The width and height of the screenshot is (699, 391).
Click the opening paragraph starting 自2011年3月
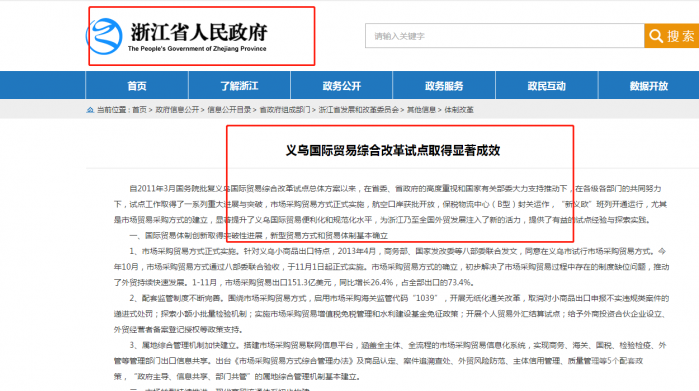pos(391,204)
